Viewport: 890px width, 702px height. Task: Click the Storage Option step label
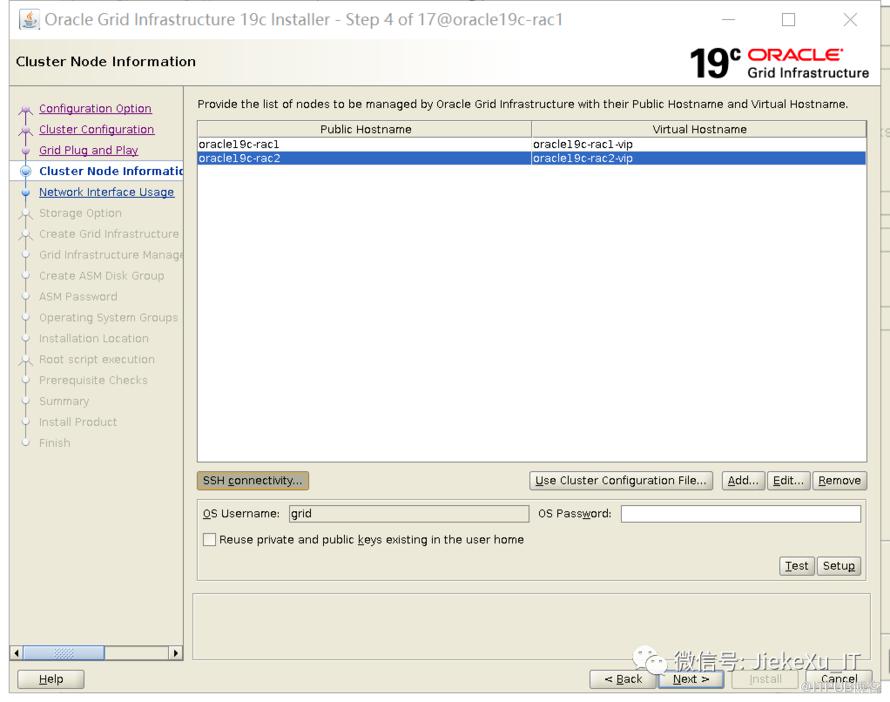(x=81, y=213)
